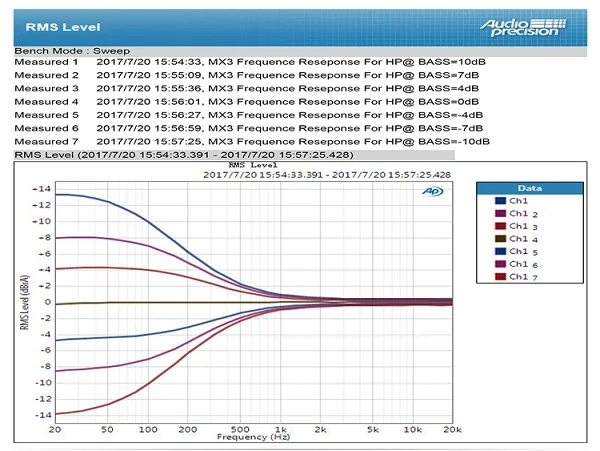Image resolution: width=600 pixels, height=451 pixels.
Task: Select Measured 1 BASS=10dB row
Action: pyautogui.click(x=250, y=62)
